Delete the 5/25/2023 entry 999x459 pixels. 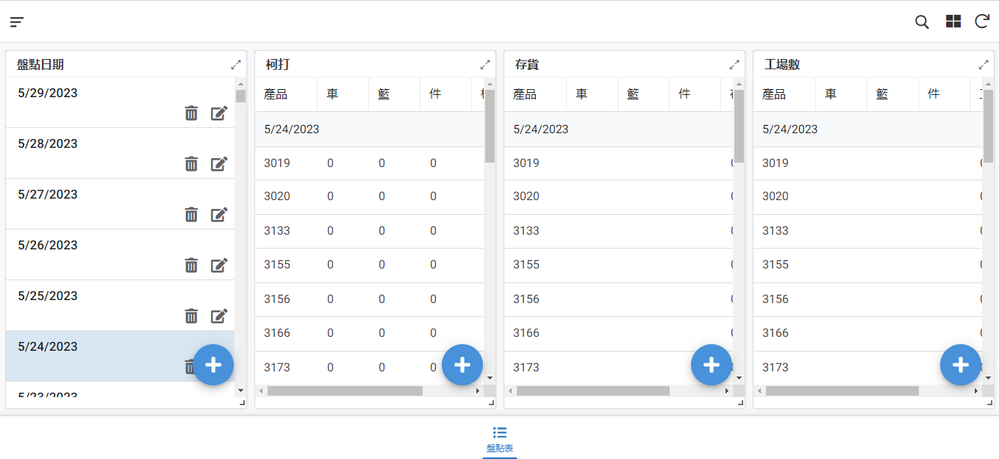pos(191,316)
